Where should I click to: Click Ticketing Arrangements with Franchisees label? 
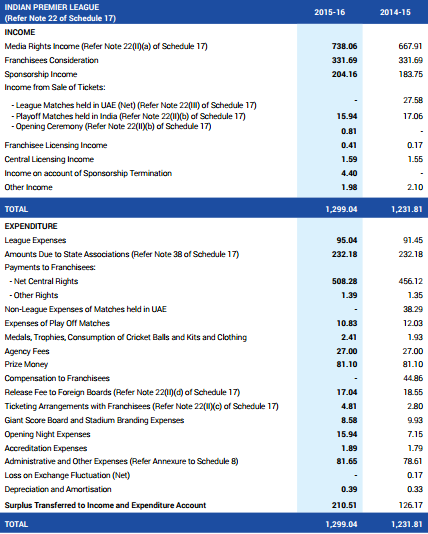[x=141, y=406]
